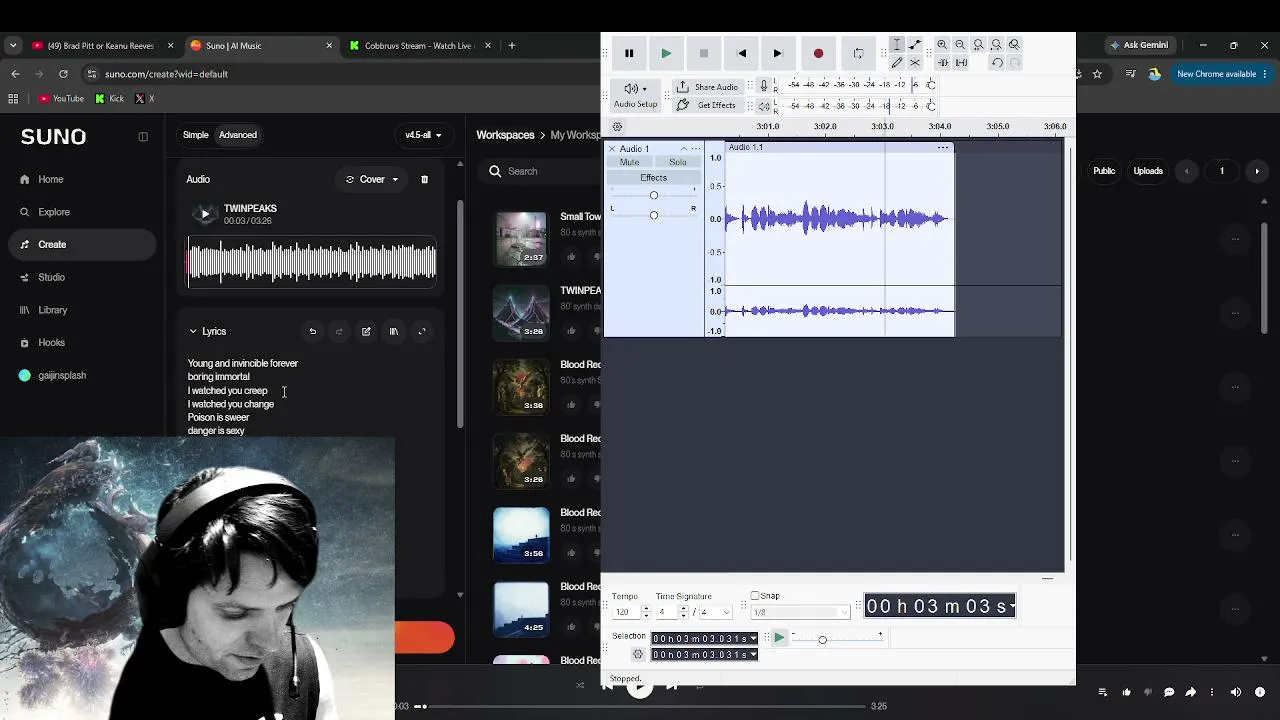This screenshot has width=1280, height=720.
Task: Switch Suno to Advanced mode
Action: click(x=238, y=135)
